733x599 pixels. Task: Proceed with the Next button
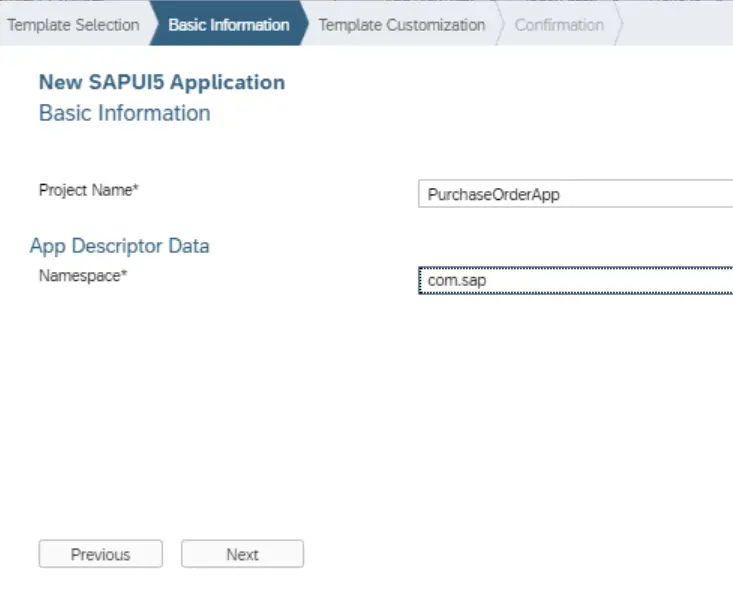[242, 554]
